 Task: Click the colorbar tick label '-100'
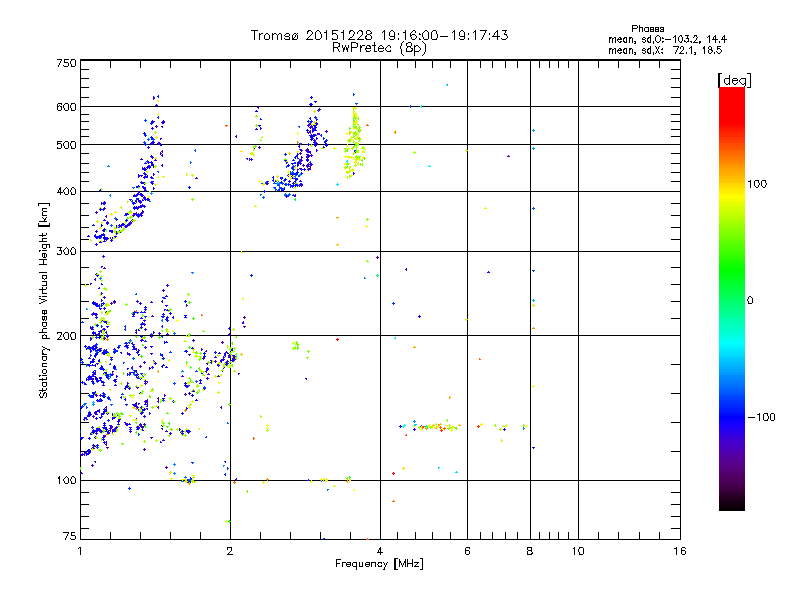pyautogui.click(x=761, y=417)
